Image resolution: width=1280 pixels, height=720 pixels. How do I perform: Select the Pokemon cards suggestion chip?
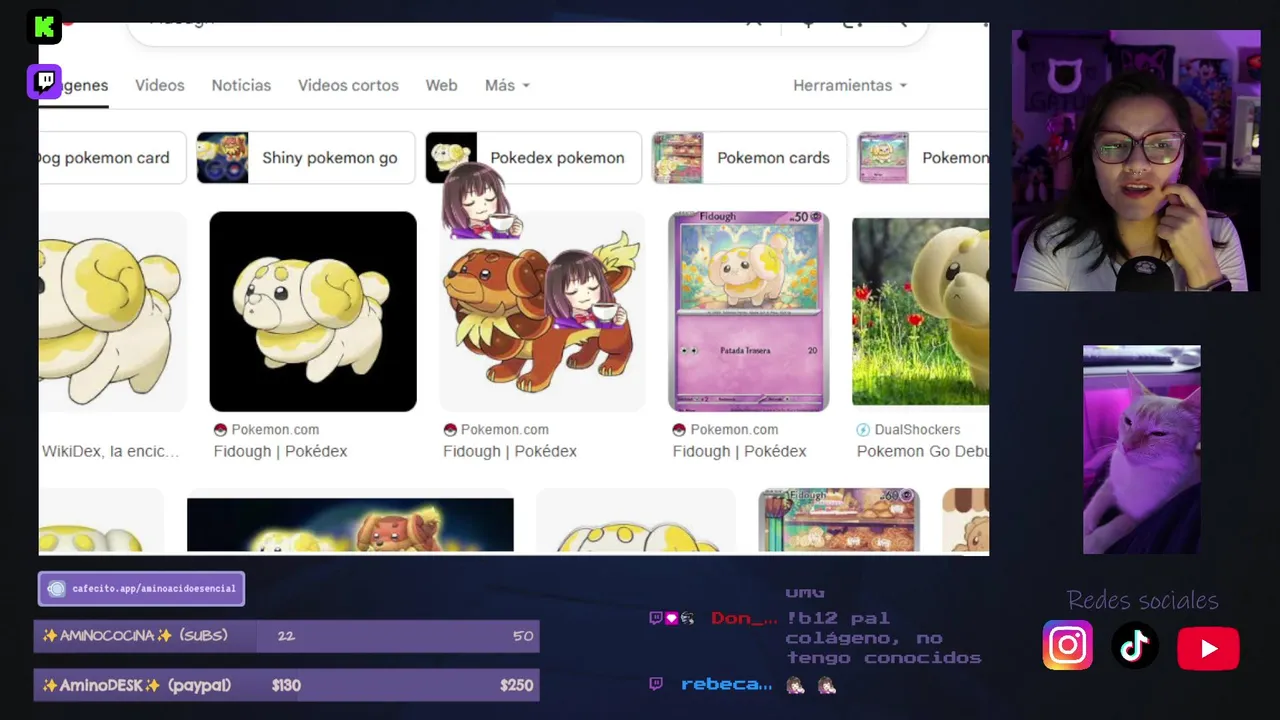[x=749, y=158]
